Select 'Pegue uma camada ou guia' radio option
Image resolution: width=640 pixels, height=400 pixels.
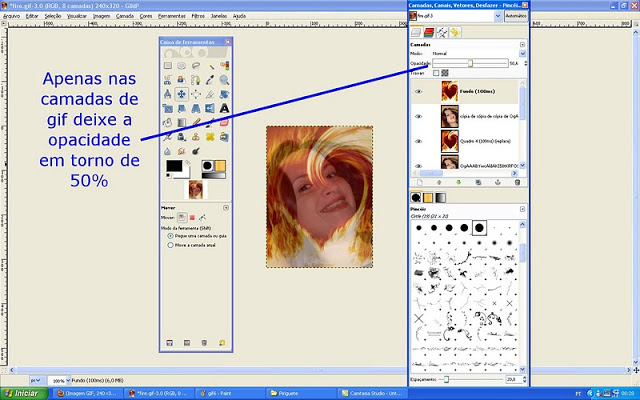point(169,235)
